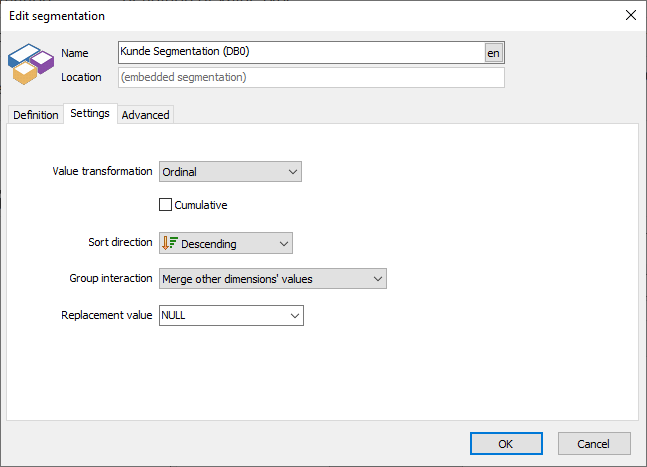Expand Group interaction dropdown
647x467 pixels.
pos(273,279)
